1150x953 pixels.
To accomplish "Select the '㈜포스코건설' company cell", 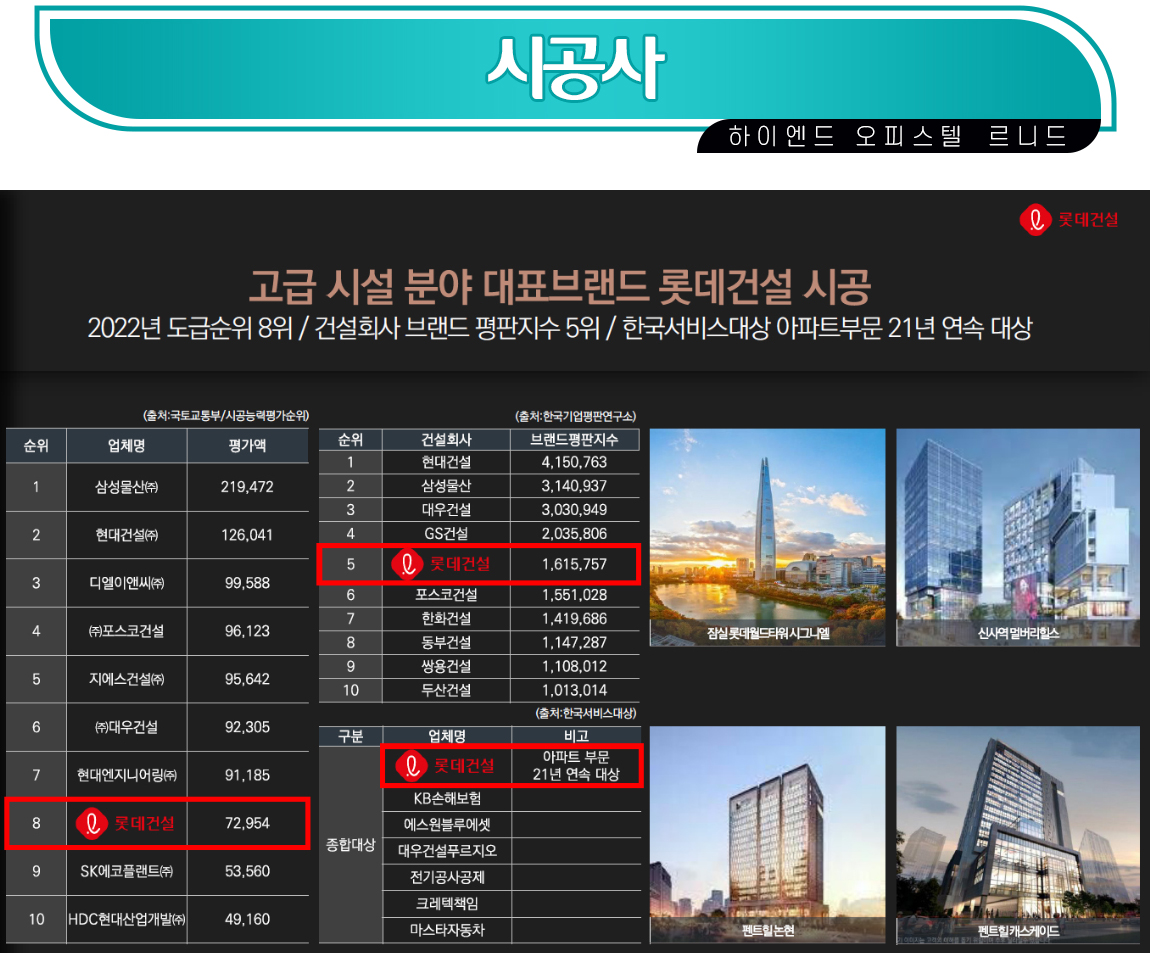I will coord(126,631).
